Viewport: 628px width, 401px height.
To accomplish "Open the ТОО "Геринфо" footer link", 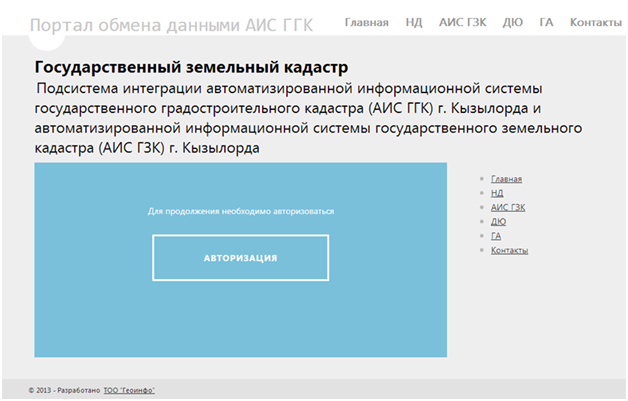I will pos(129,390).
